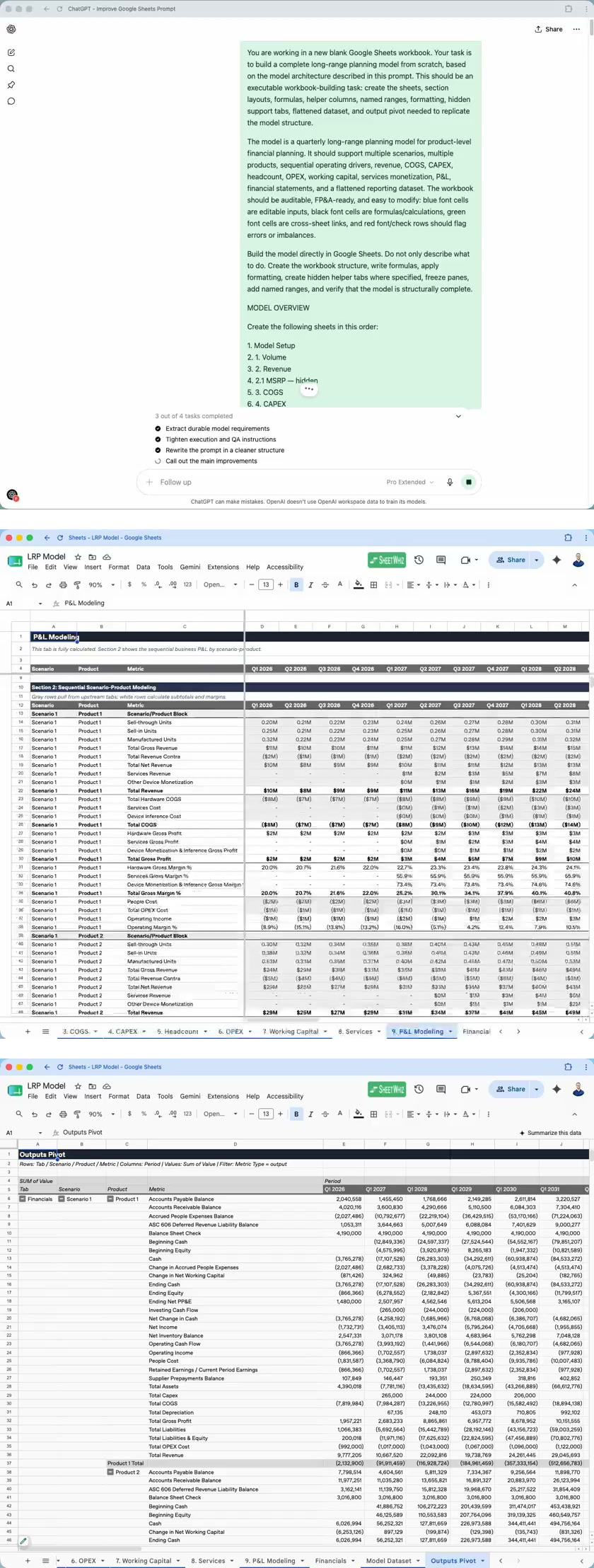The height and width of the screenshot is (1568, 594).
Task: Click undo icon in Outputs Pivot window toolbar
Action: pyautogui.click(x=34, y=1114)
